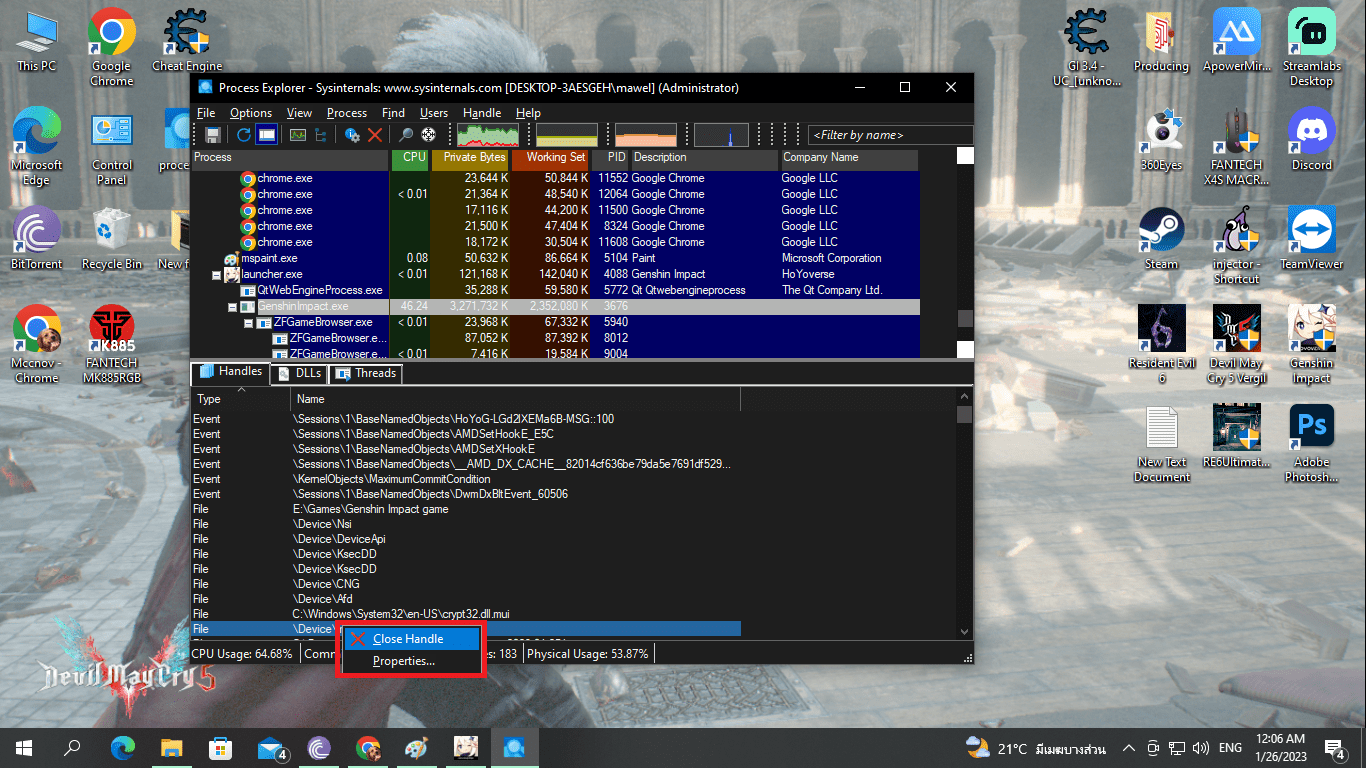Open Microsoft Store from the taskbar
The image size is (1366, 768).
point(221,748)
